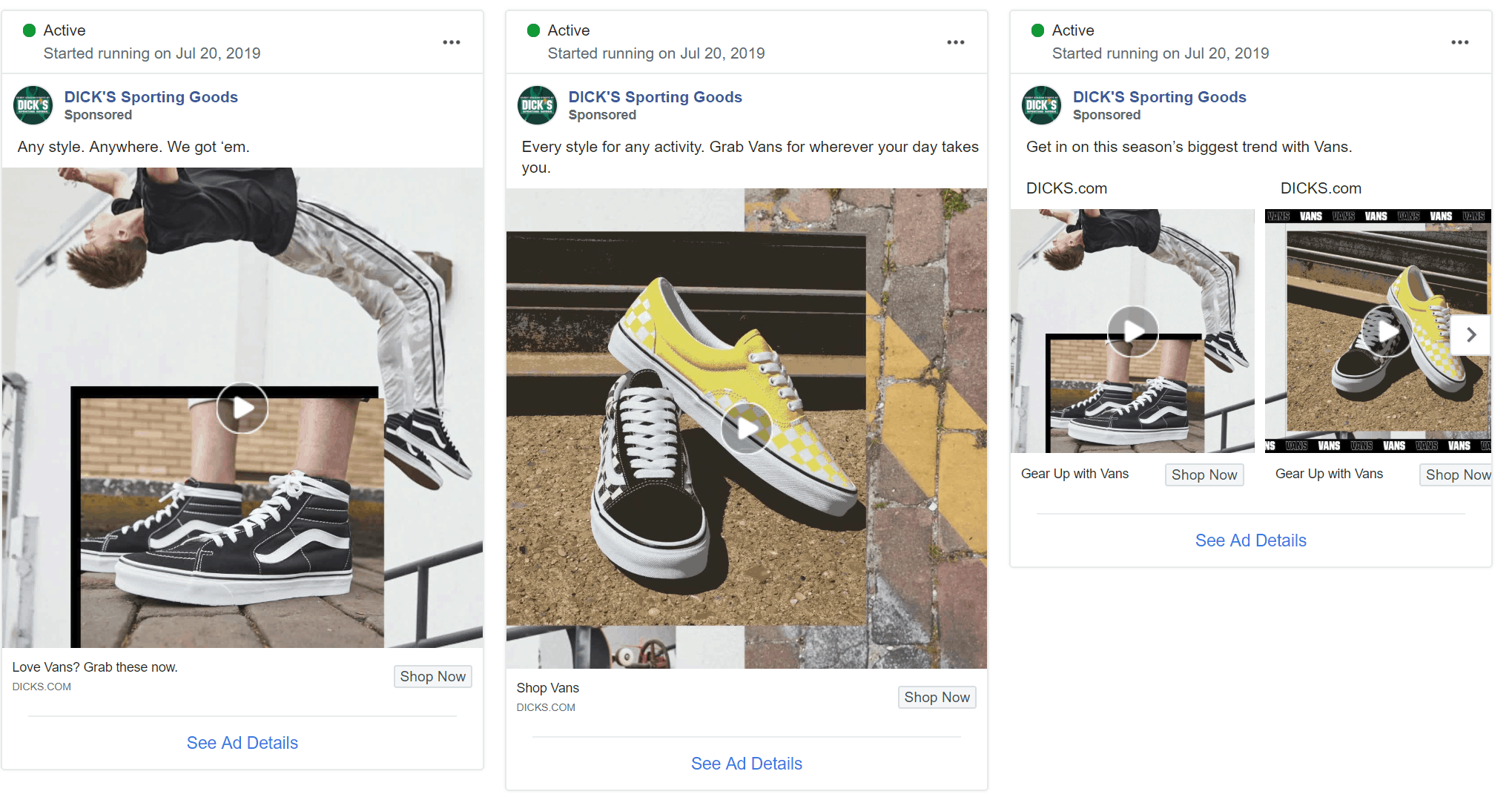
Task: Click the 'Shop Vans' headline
Action: pos(548,688)
